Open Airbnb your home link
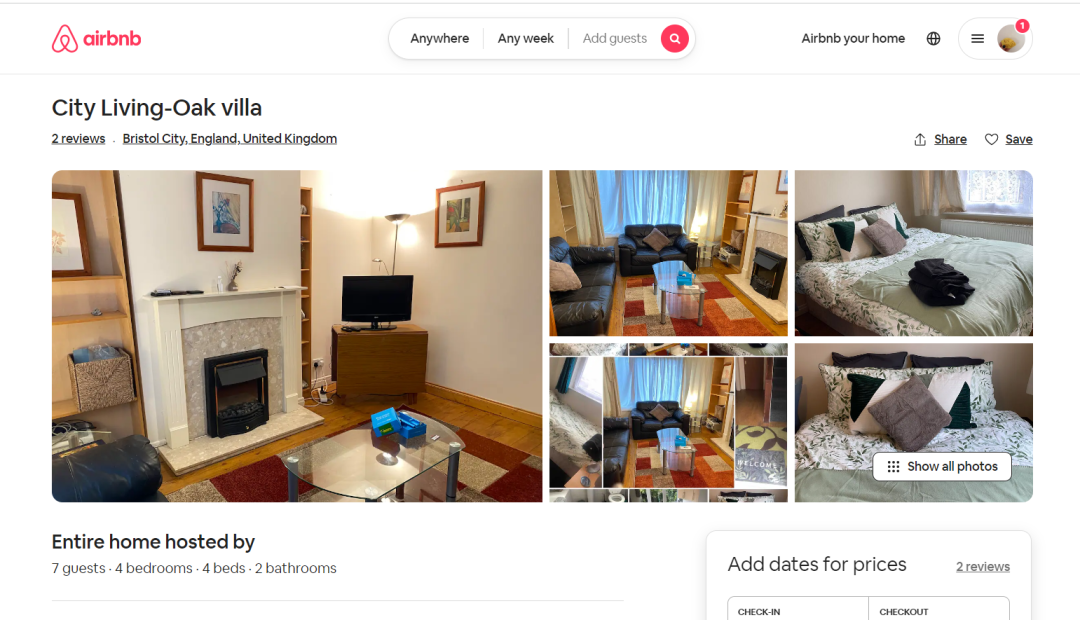 tap(853, 39)
